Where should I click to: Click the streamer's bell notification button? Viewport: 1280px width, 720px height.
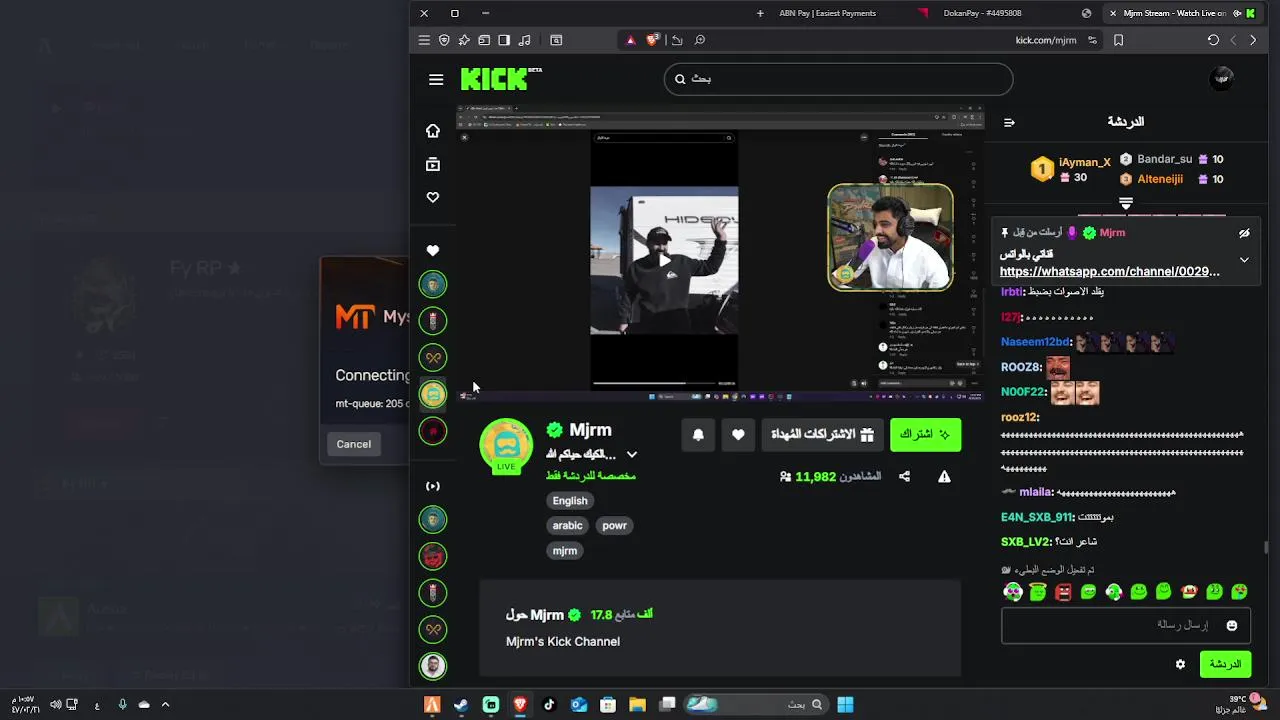[698, 434]
